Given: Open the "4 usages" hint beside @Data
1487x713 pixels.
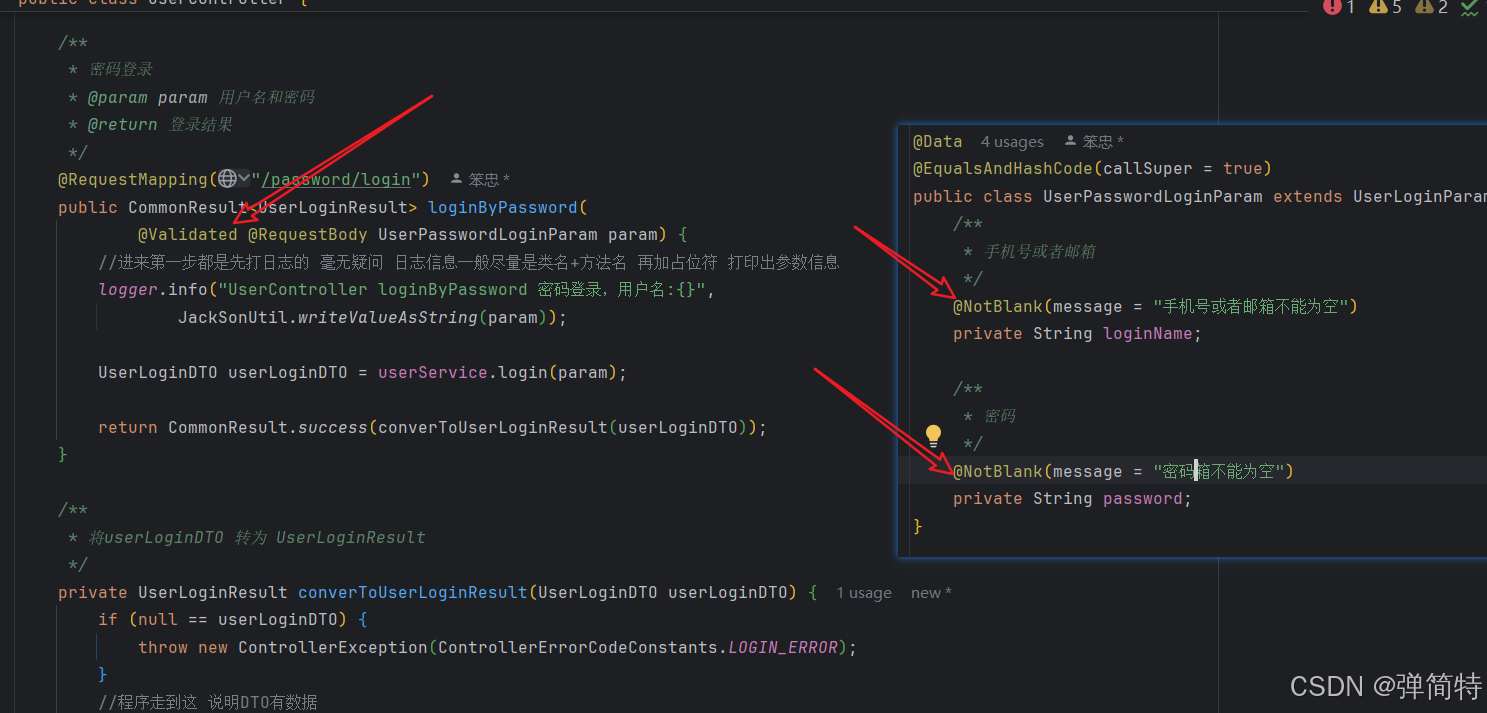Looking at the screenshot, I should [x=1012, y=142].
